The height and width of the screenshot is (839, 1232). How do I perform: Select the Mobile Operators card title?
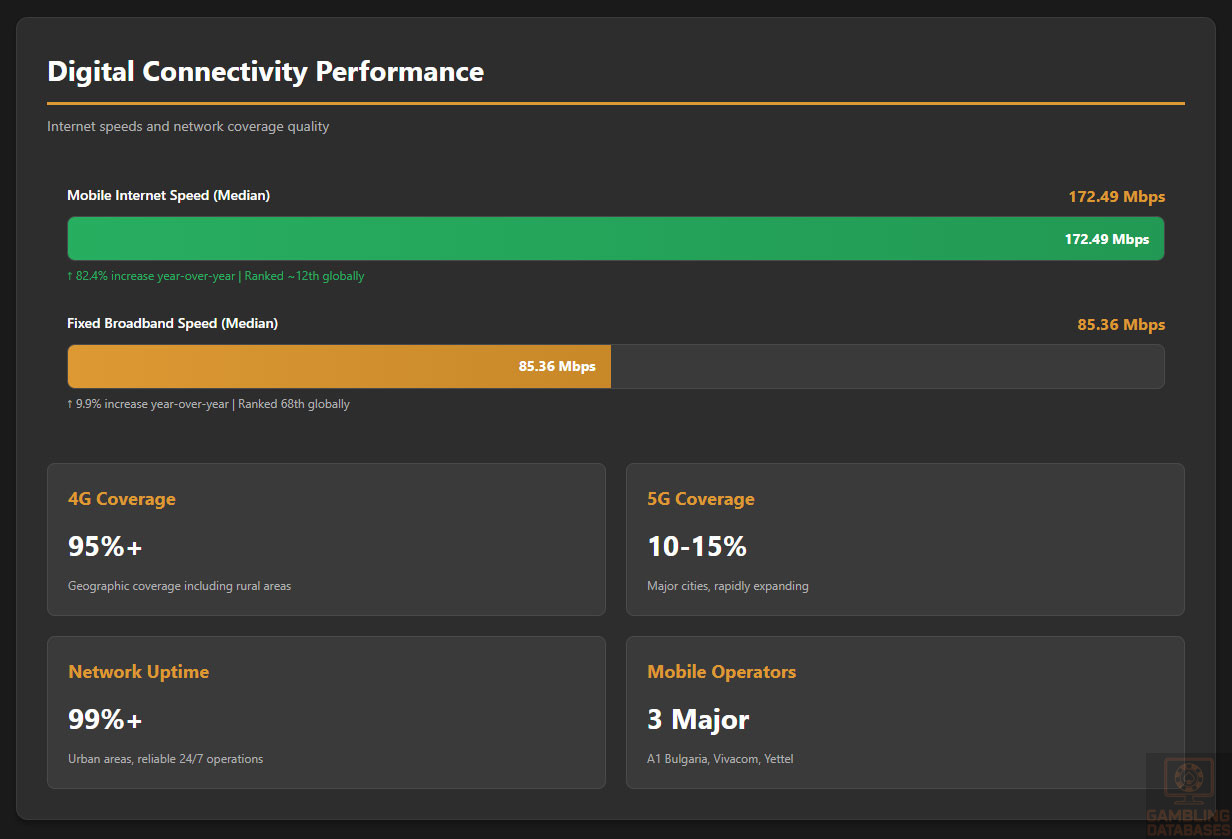tap(721, 672)
